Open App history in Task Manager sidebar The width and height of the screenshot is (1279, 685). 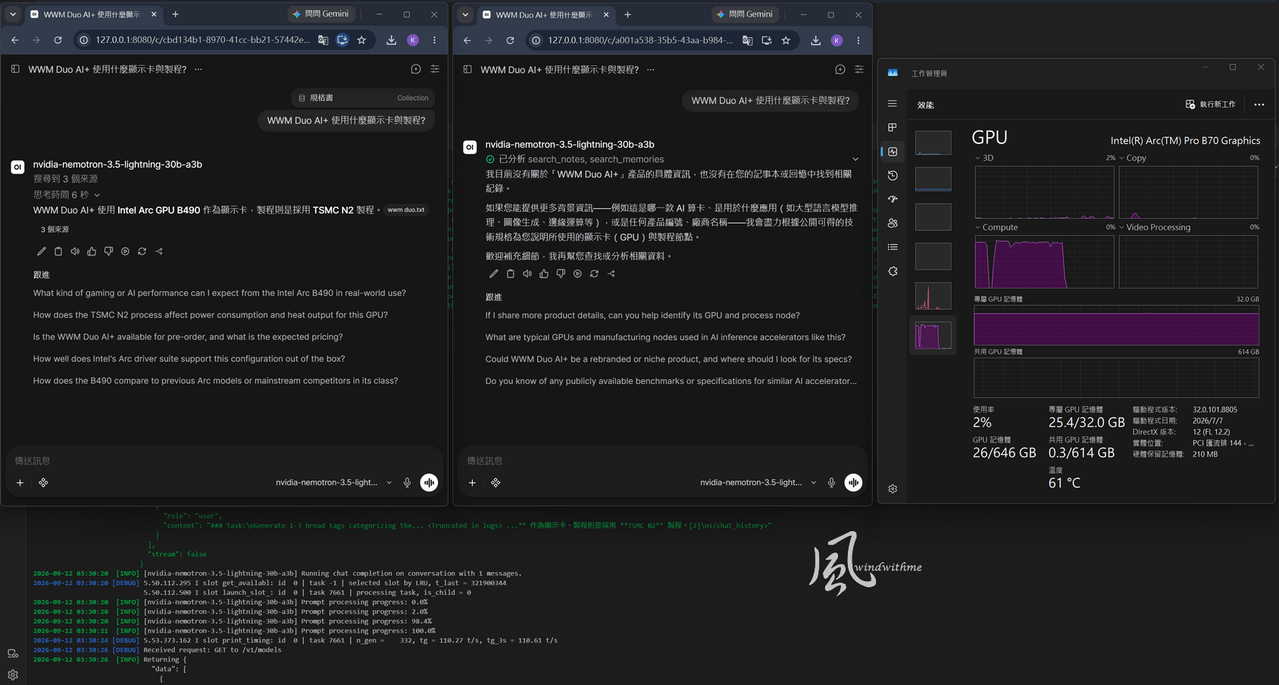tap(893, 175)
